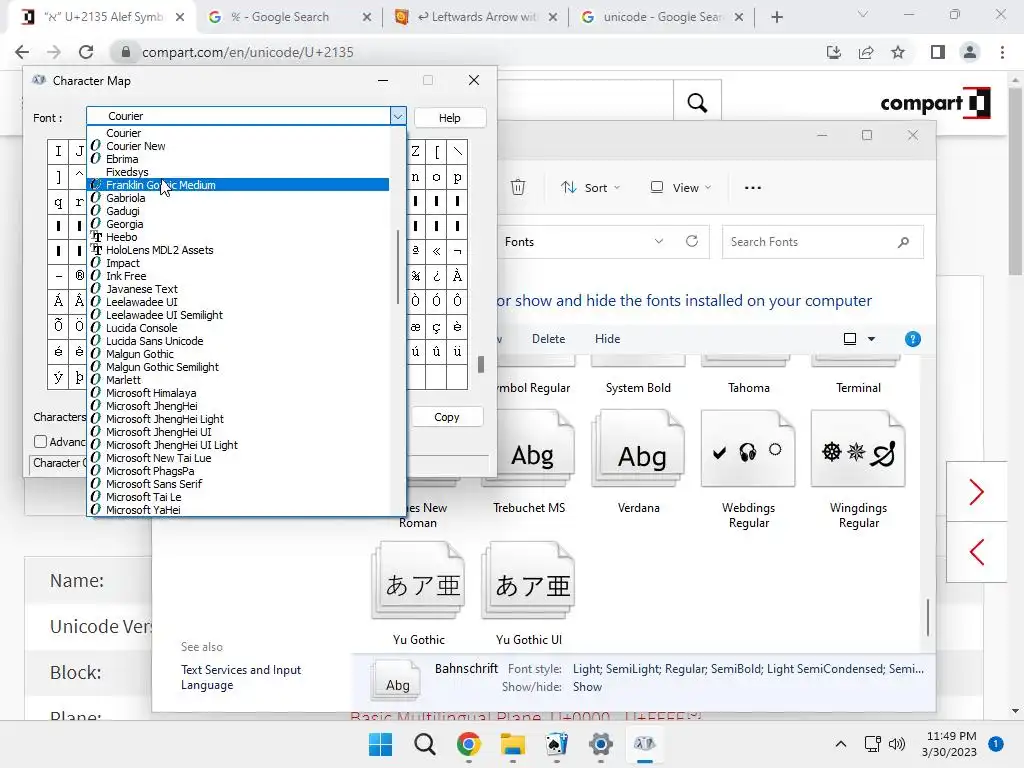The width and height of the screenshot is (1024, 768).
Task: Open the view options arrow beside layout icon
Action: tap(871, 339)
